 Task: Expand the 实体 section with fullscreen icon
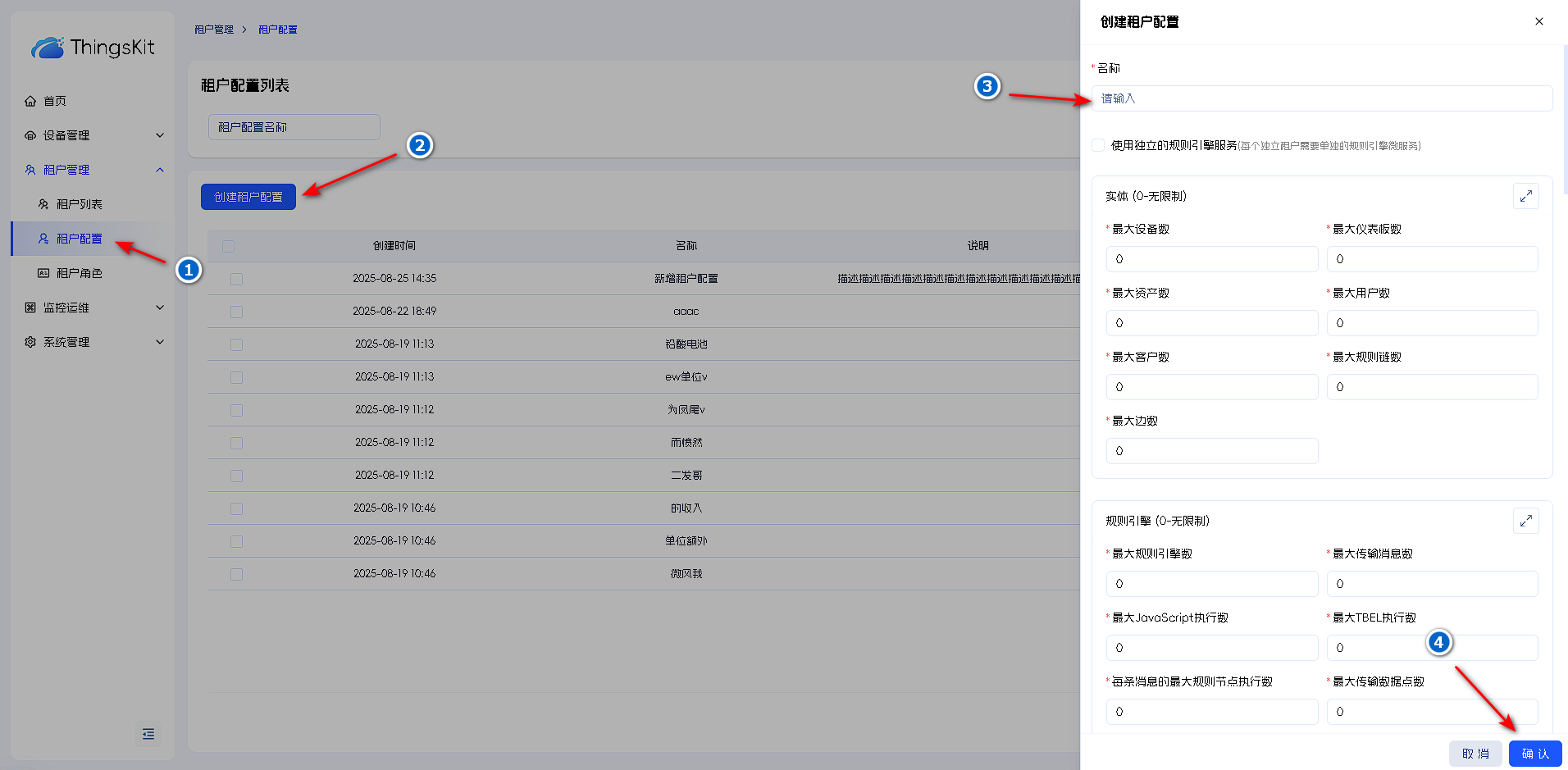coord(1525,196)
